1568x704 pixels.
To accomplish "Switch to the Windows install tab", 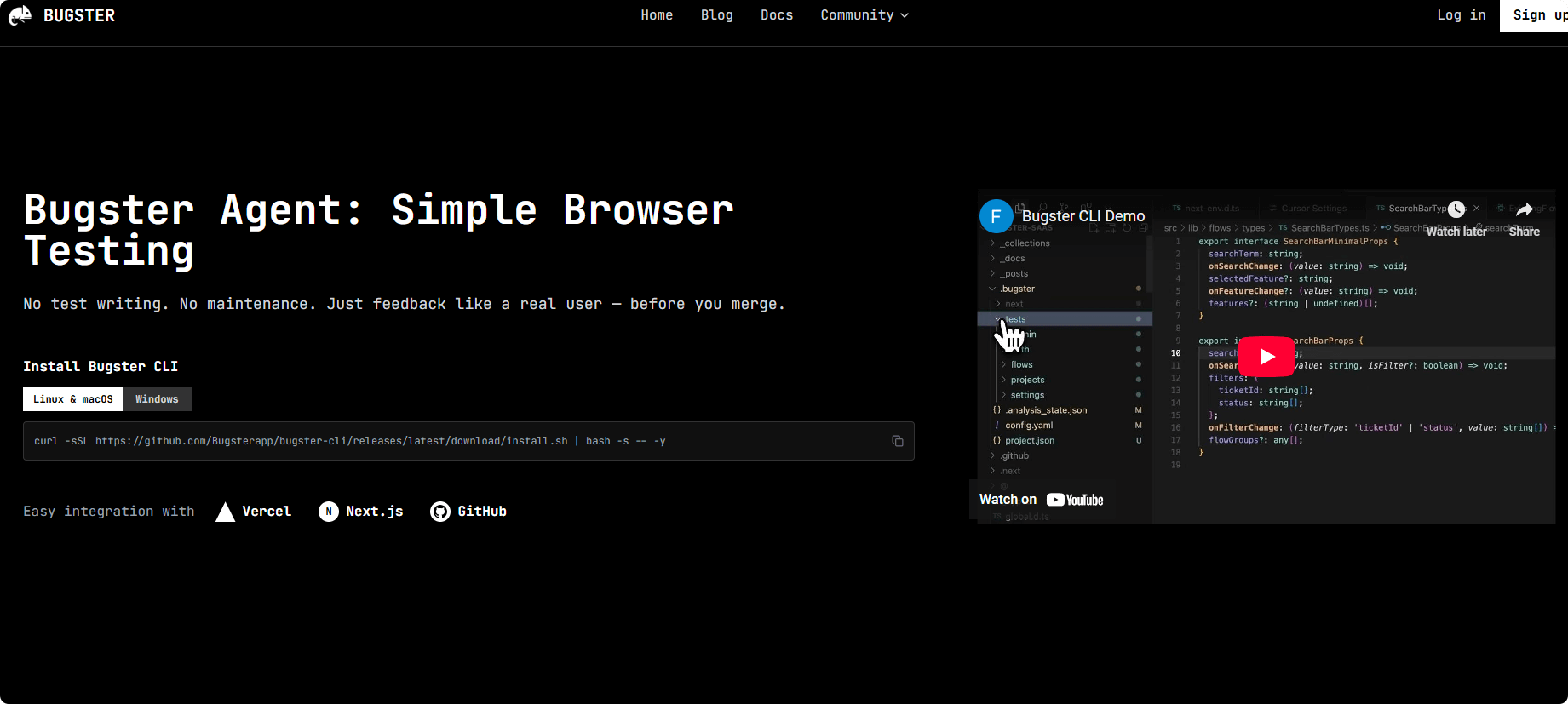I will coord(158,399).
